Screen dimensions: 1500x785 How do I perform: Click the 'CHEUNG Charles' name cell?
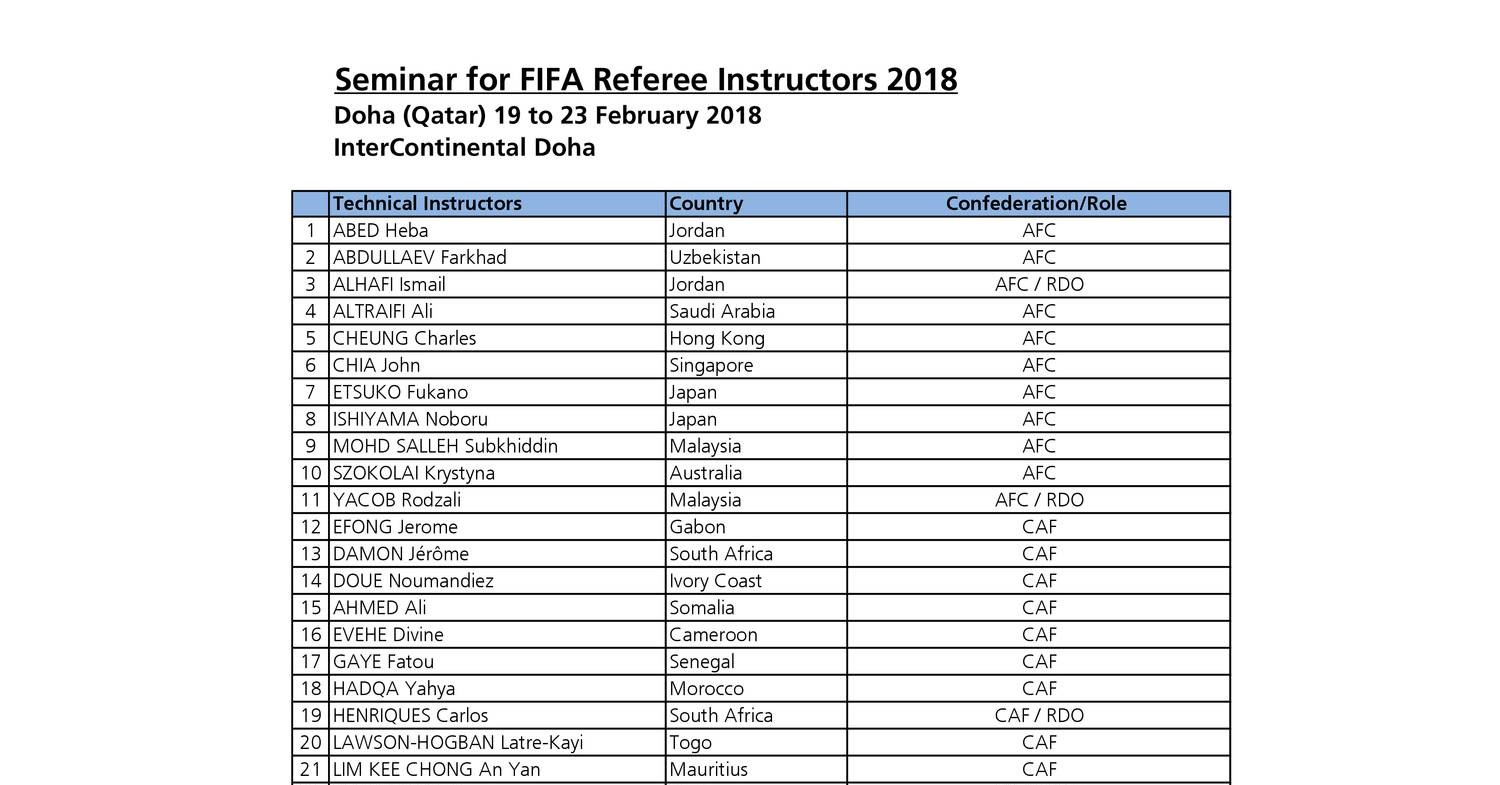[404, 338]
